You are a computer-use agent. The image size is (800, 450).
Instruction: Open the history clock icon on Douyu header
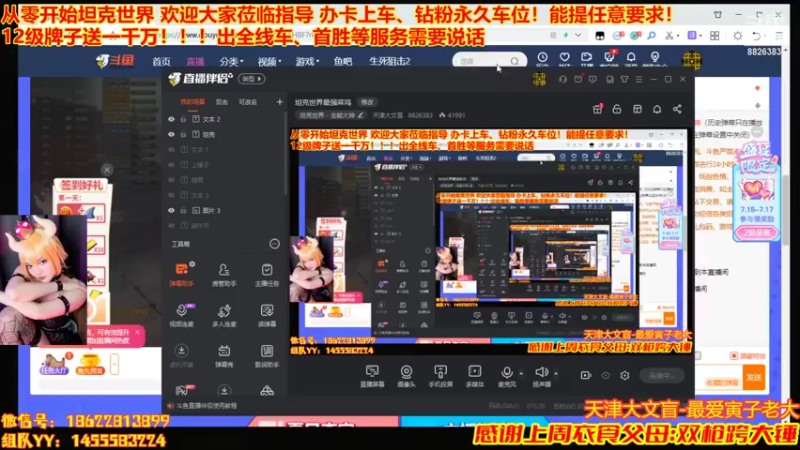point(542,59)
